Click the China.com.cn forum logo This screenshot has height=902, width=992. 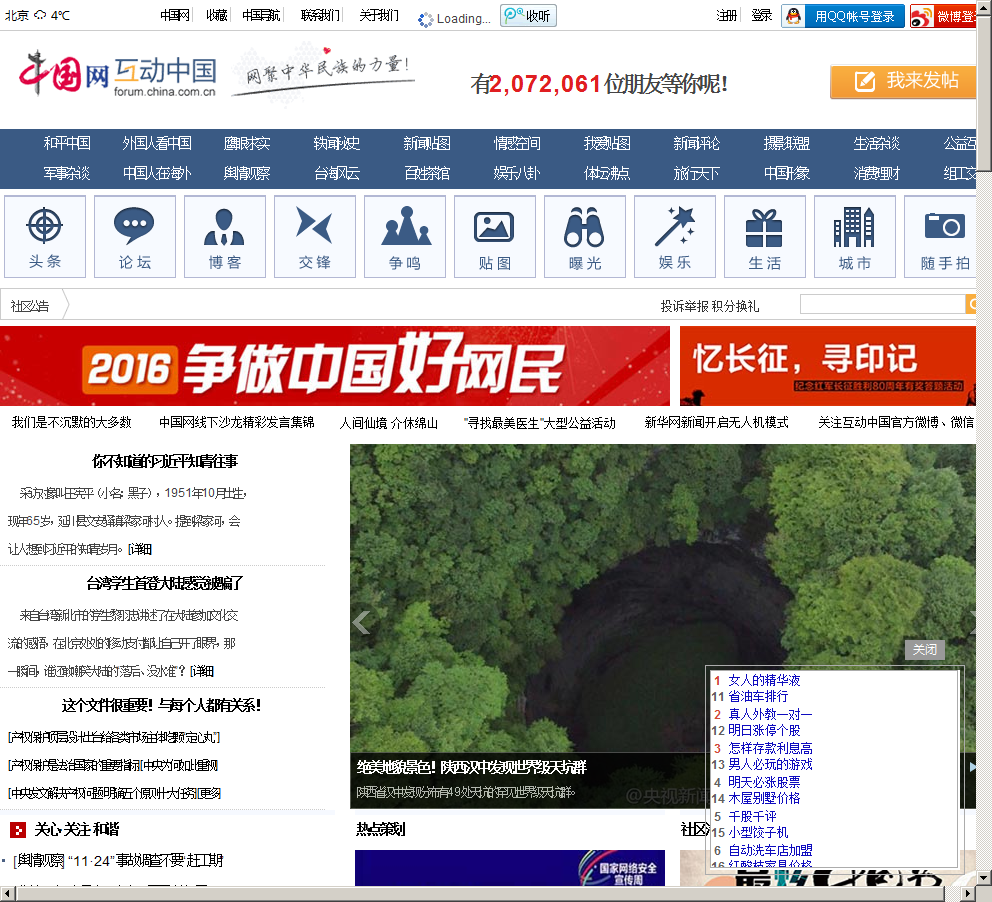tap(118, 75)
